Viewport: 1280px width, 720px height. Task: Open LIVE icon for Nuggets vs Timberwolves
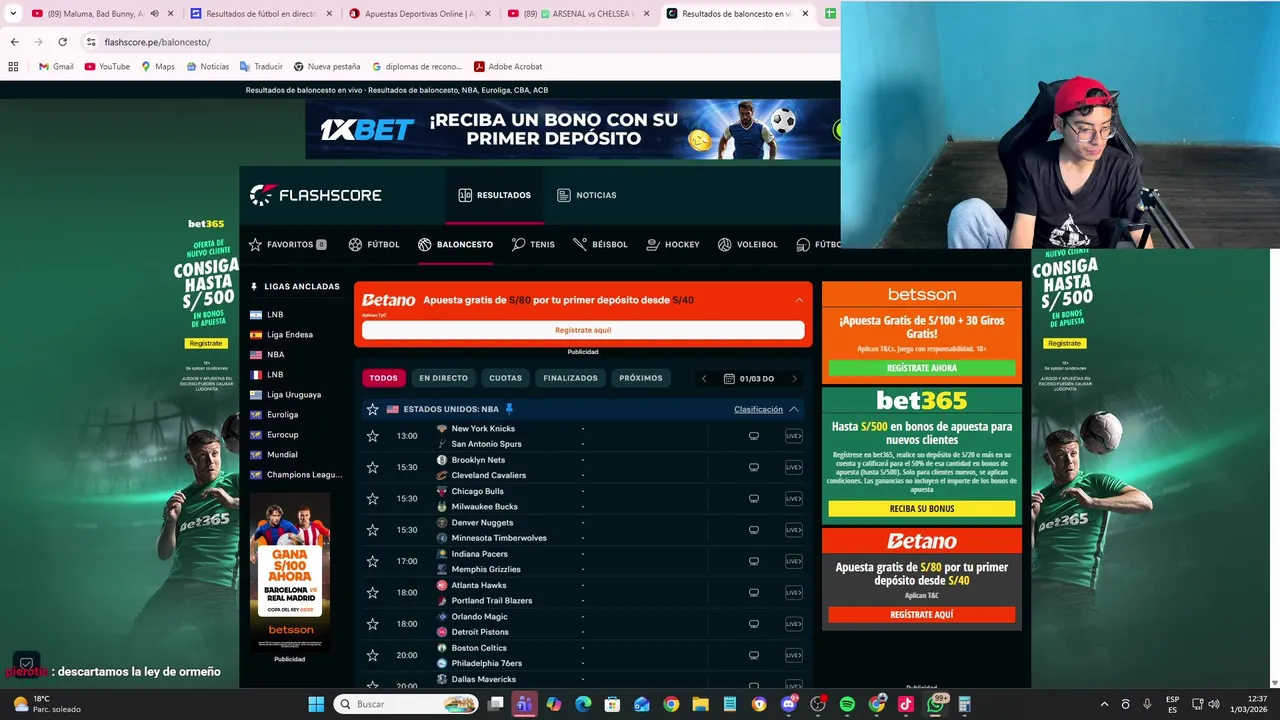(x=793, y=530)
